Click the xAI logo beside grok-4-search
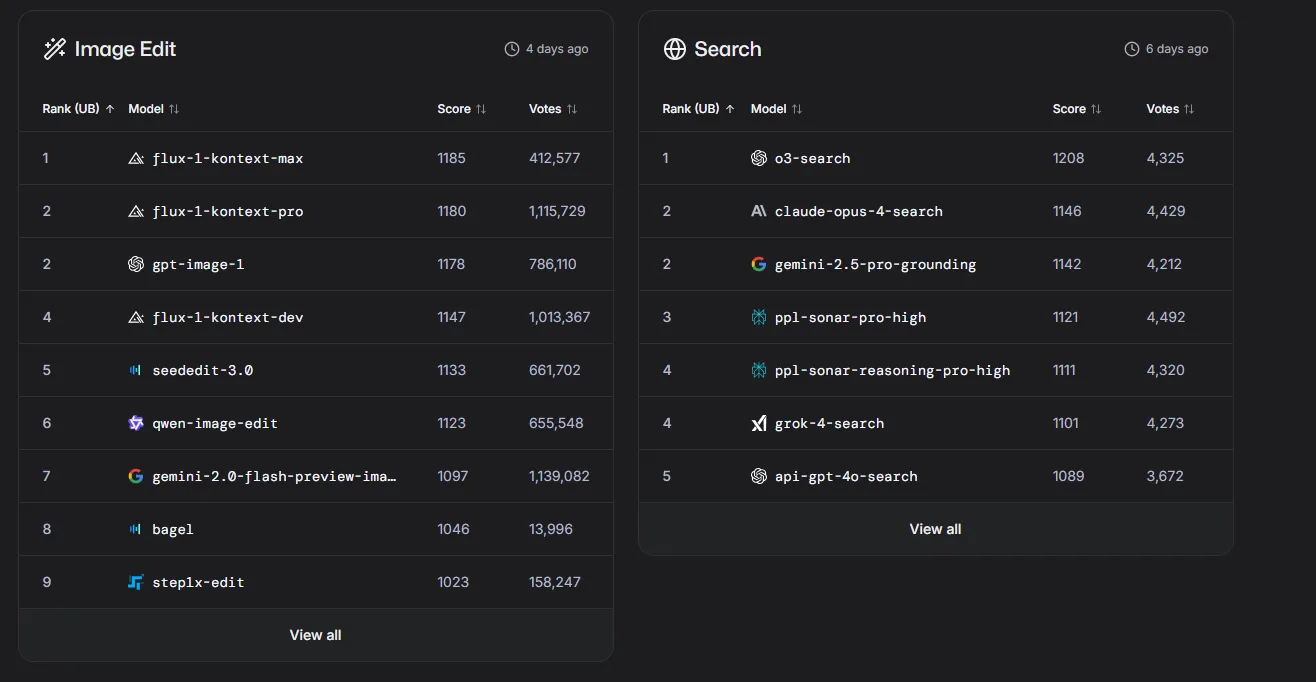 (x=759, y=423)
